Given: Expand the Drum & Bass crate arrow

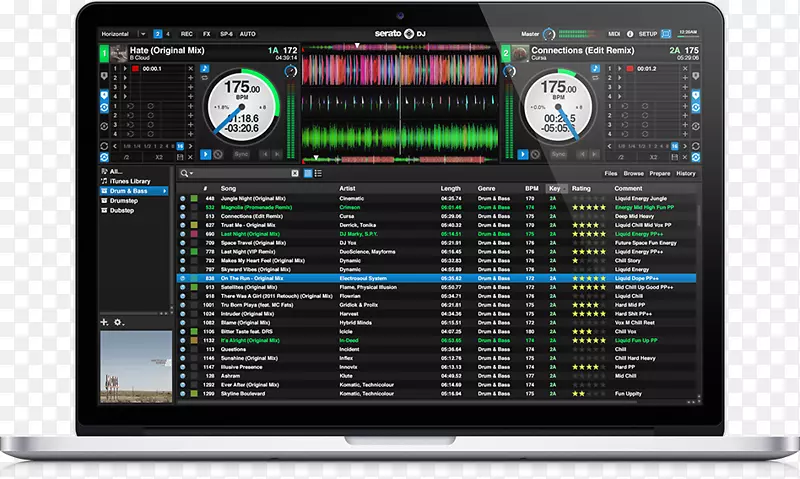Looking at the screenshot, I should coord(165,191).
